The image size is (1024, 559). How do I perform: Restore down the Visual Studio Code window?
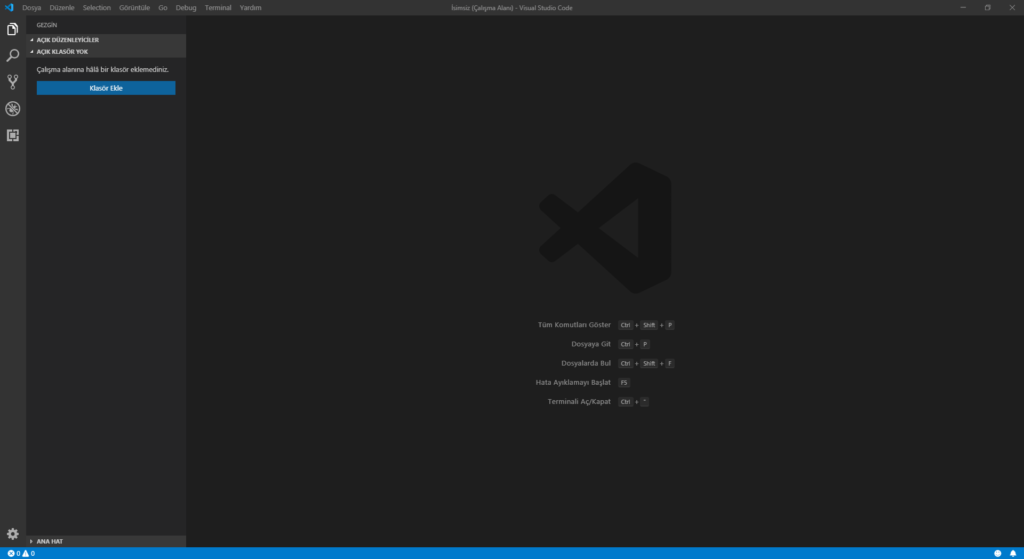pos(987,8)
